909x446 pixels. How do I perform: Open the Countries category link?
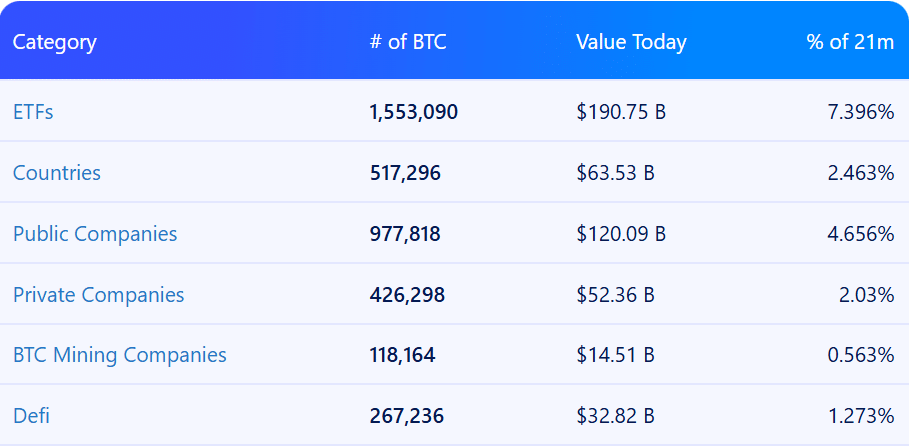[x=57, y=173]
